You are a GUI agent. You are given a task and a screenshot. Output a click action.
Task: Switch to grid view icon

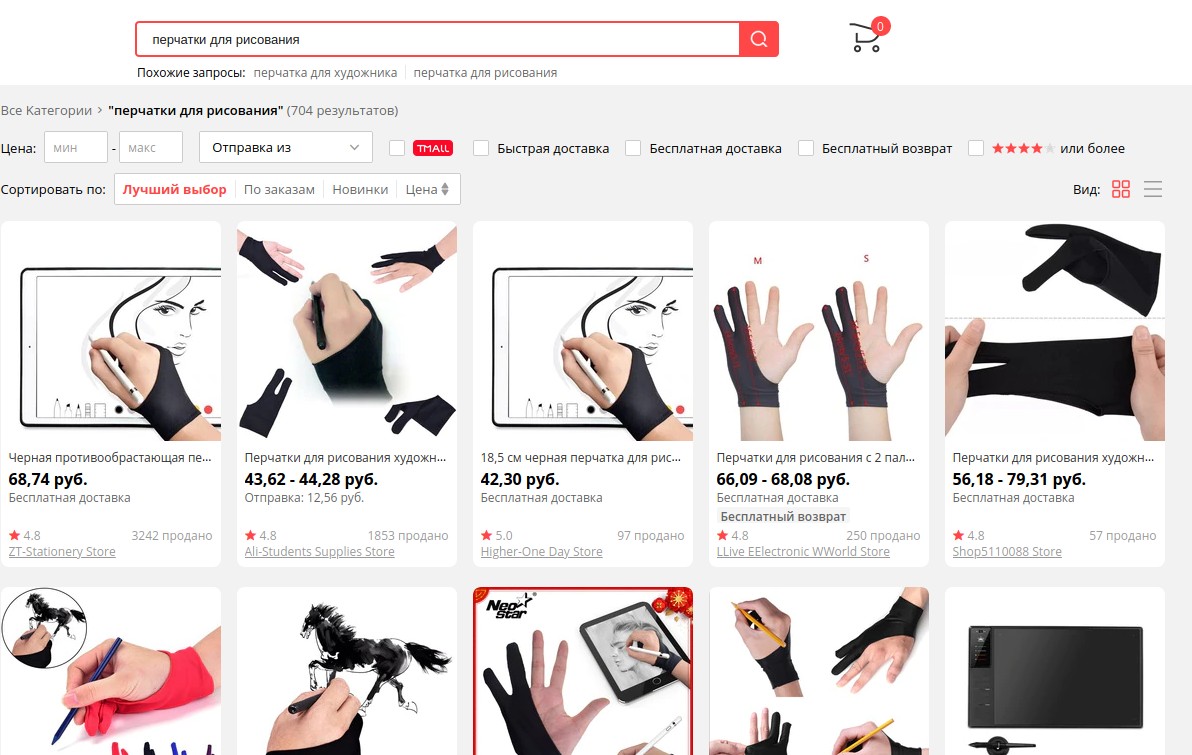(1121, 189)
